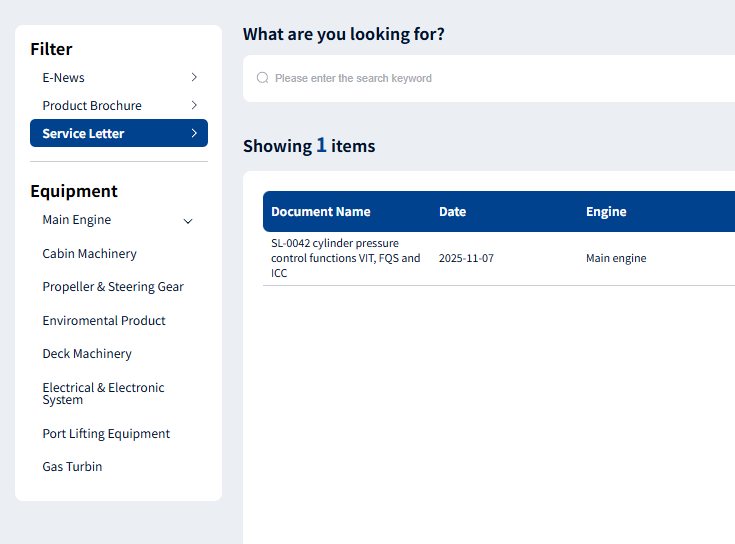Open Port Lifting Equipment category

pyautogui.click(x=106, y=434)
